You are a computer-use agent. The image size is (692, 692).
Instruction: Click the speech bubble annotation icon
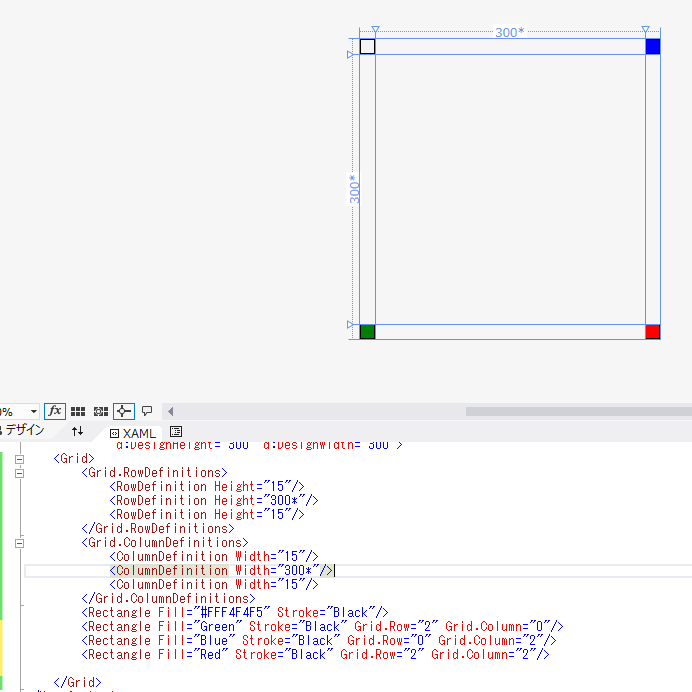pos(147,411)
